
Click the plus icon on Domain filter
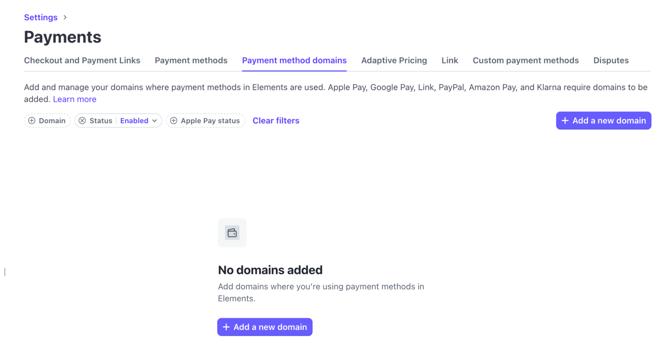[x=32, y=121]
